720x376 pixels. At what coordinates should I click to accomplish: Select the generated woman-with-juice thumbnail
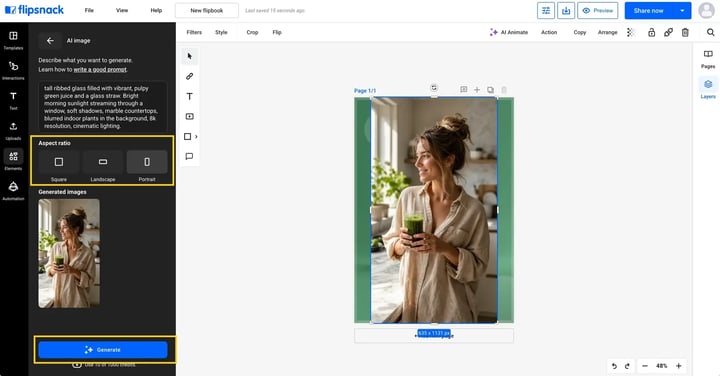pos(69,253)
